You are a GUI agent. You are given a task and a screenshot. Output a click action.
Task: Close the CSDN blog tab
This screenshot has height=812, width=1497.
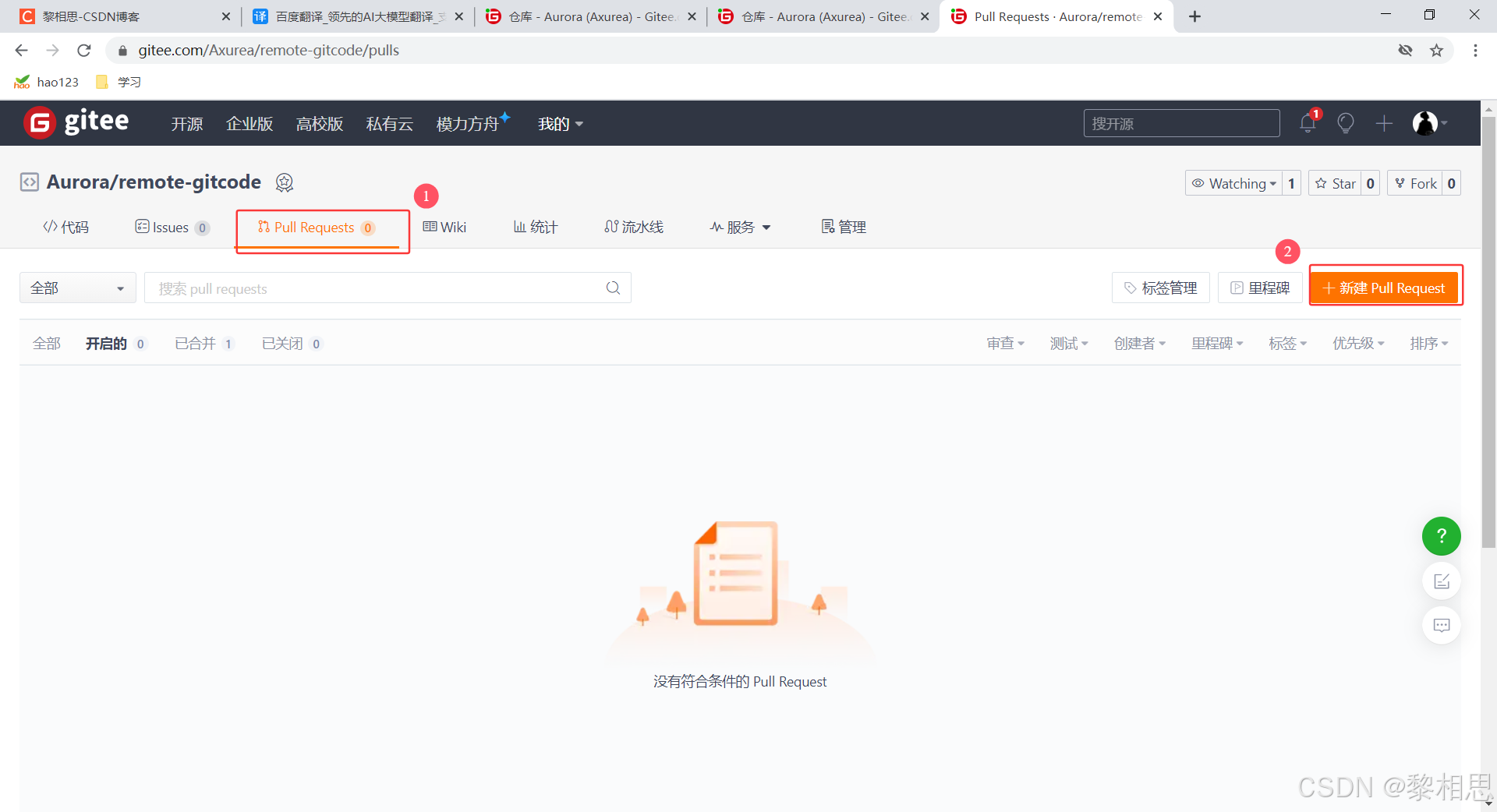click(x=226, y=16)
